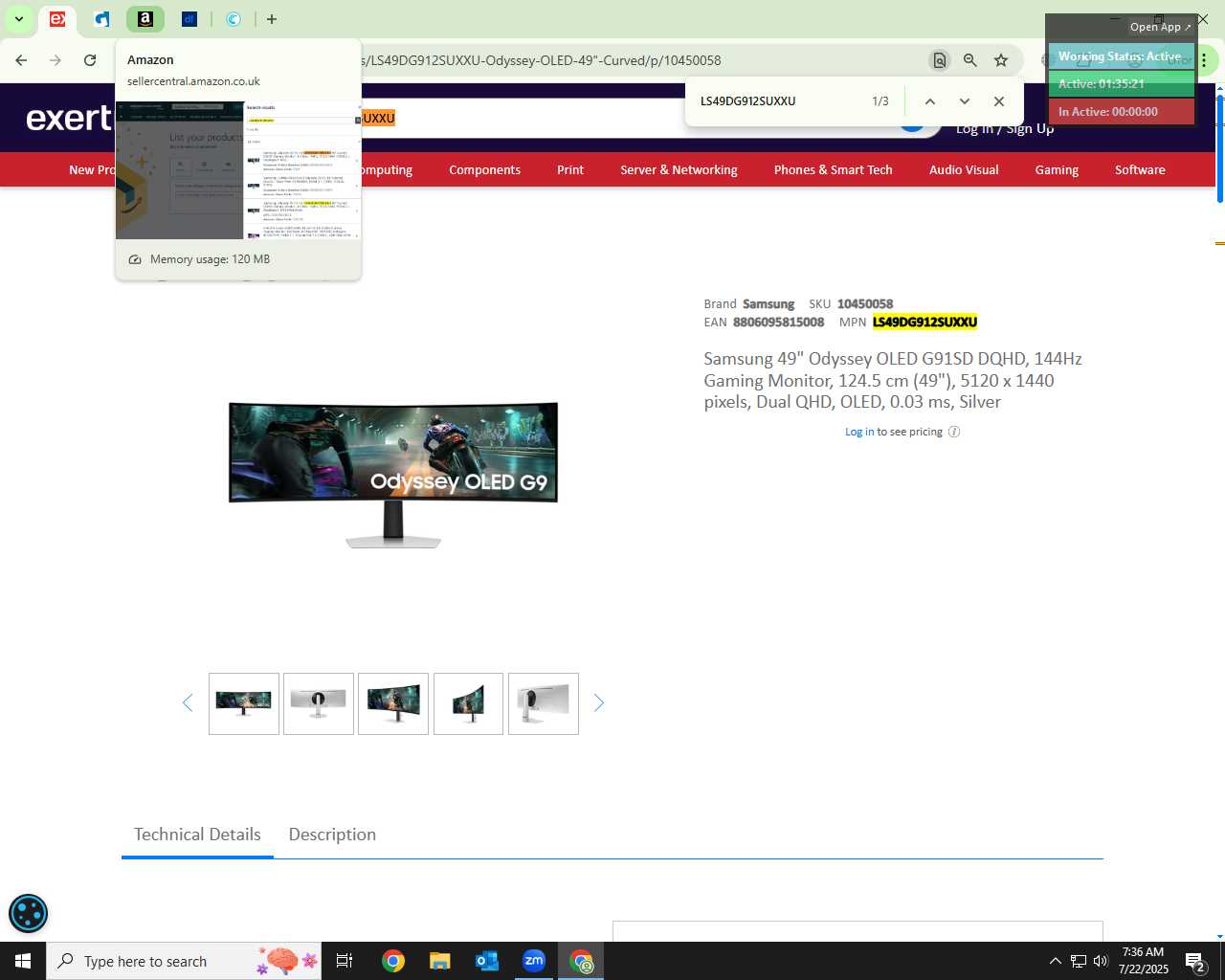1225x980 pixels.
Task: Switch to the Technical Details tab
Action: click(197, 835)
